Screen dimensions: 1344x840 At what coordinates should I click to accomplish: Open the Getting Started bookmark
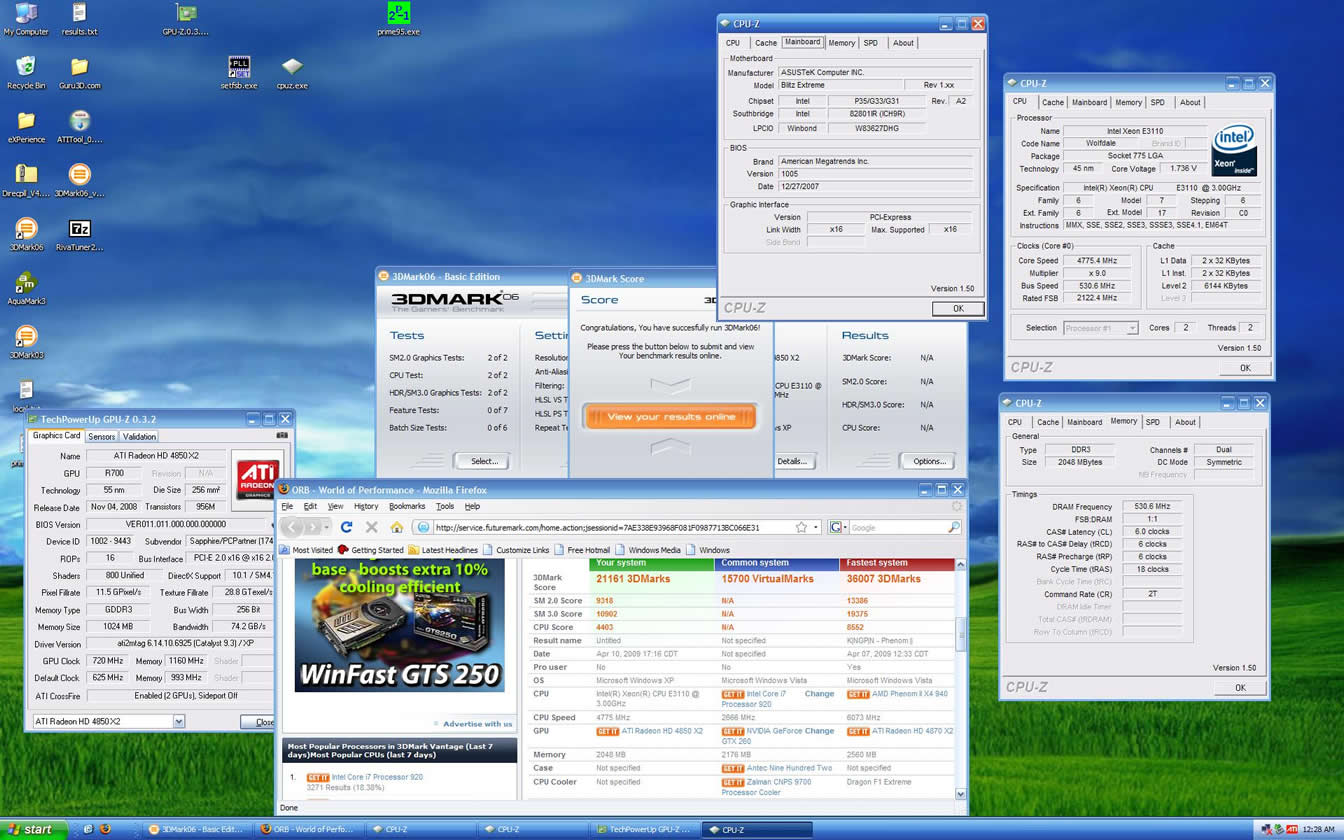[371, 550]
